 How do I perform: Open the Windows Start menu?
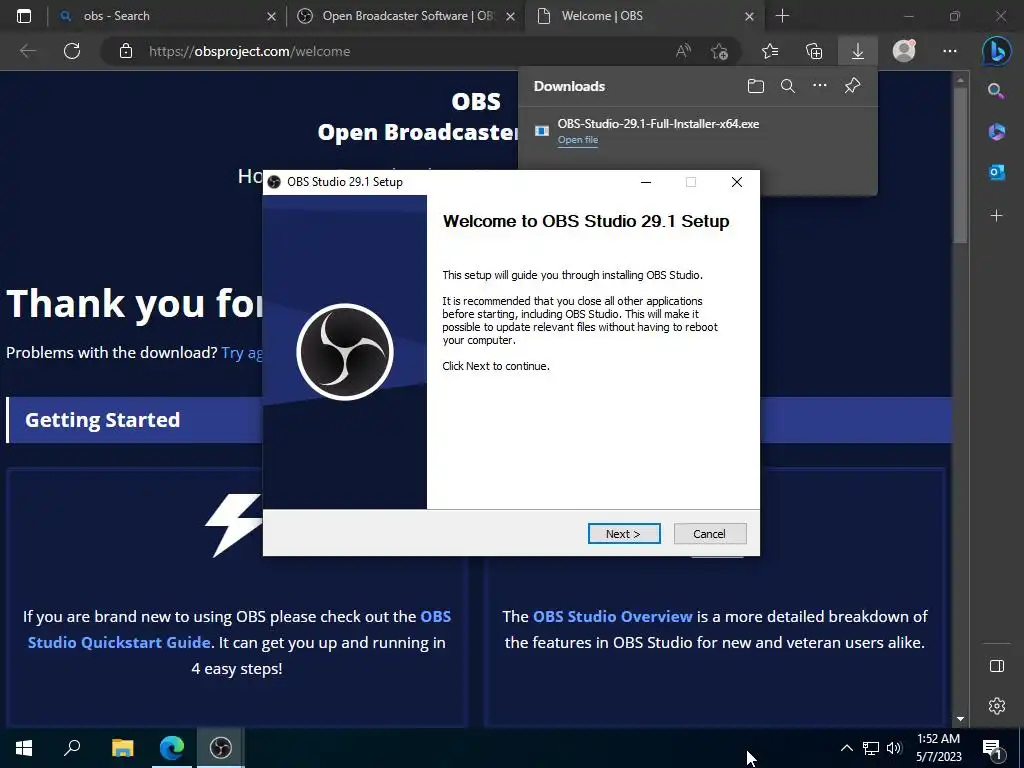tap(24, 748)
